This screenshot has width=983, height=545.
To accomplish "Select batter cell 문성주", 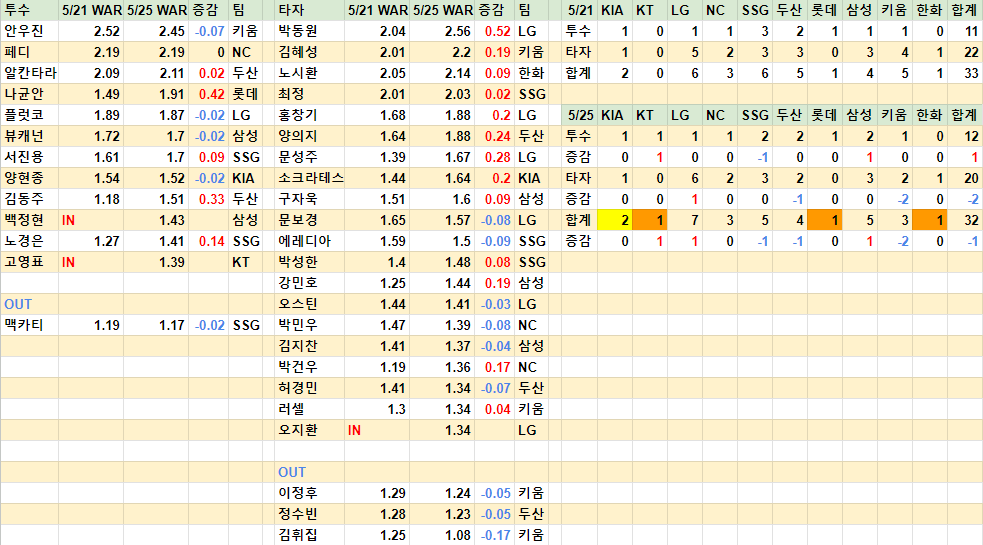I will click(310, 157).
